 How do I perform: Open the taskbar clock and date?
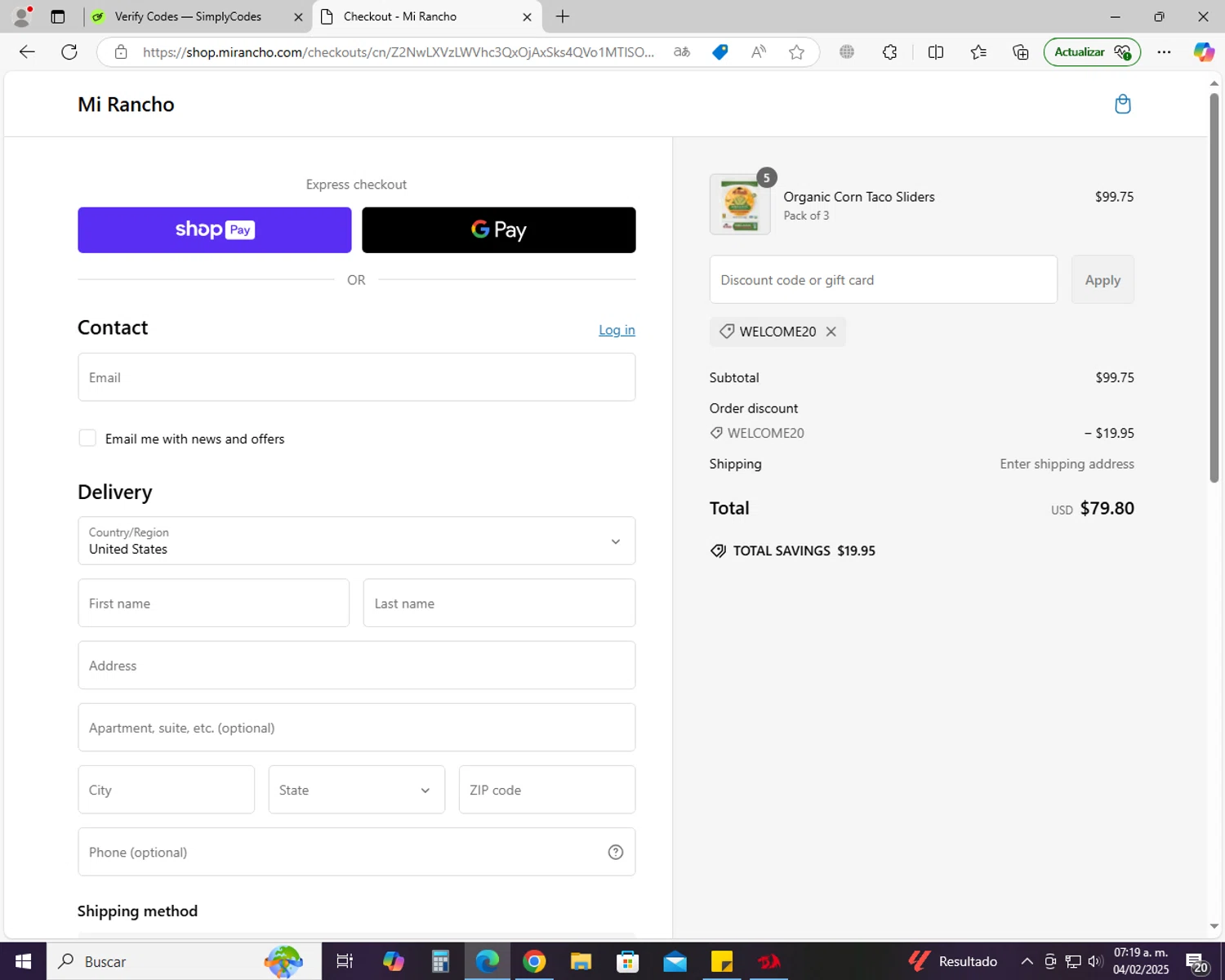(x=1141, y=961)
